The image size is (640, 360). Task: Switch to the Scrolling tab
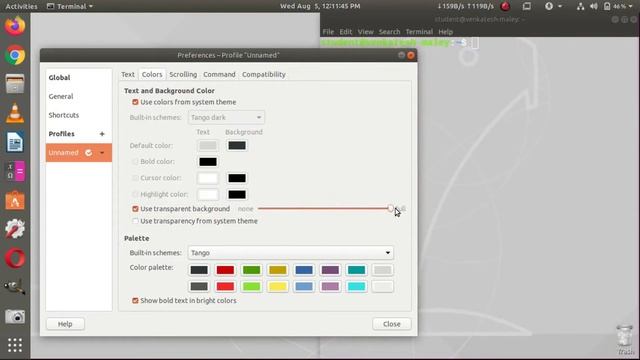[183, 74]
